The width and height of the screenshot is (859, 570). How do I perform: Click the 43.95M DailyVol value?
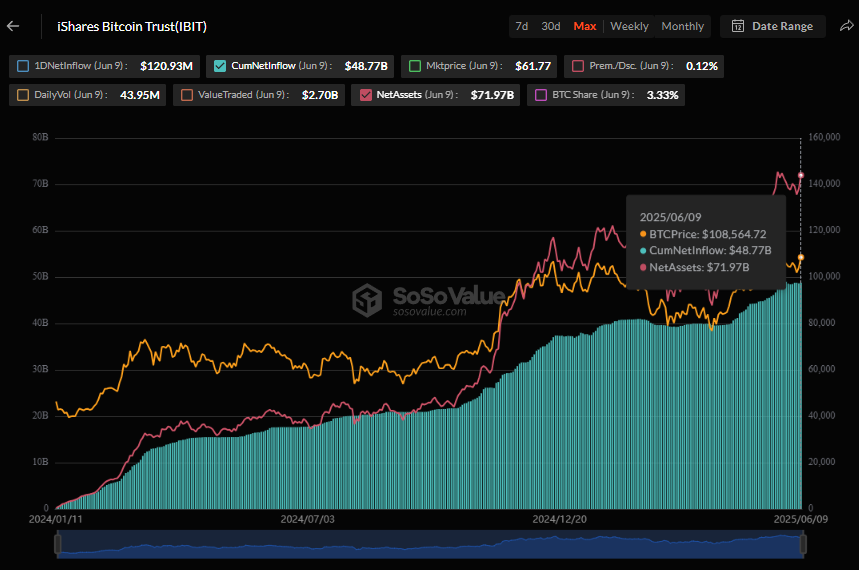[x=140, y=95]
